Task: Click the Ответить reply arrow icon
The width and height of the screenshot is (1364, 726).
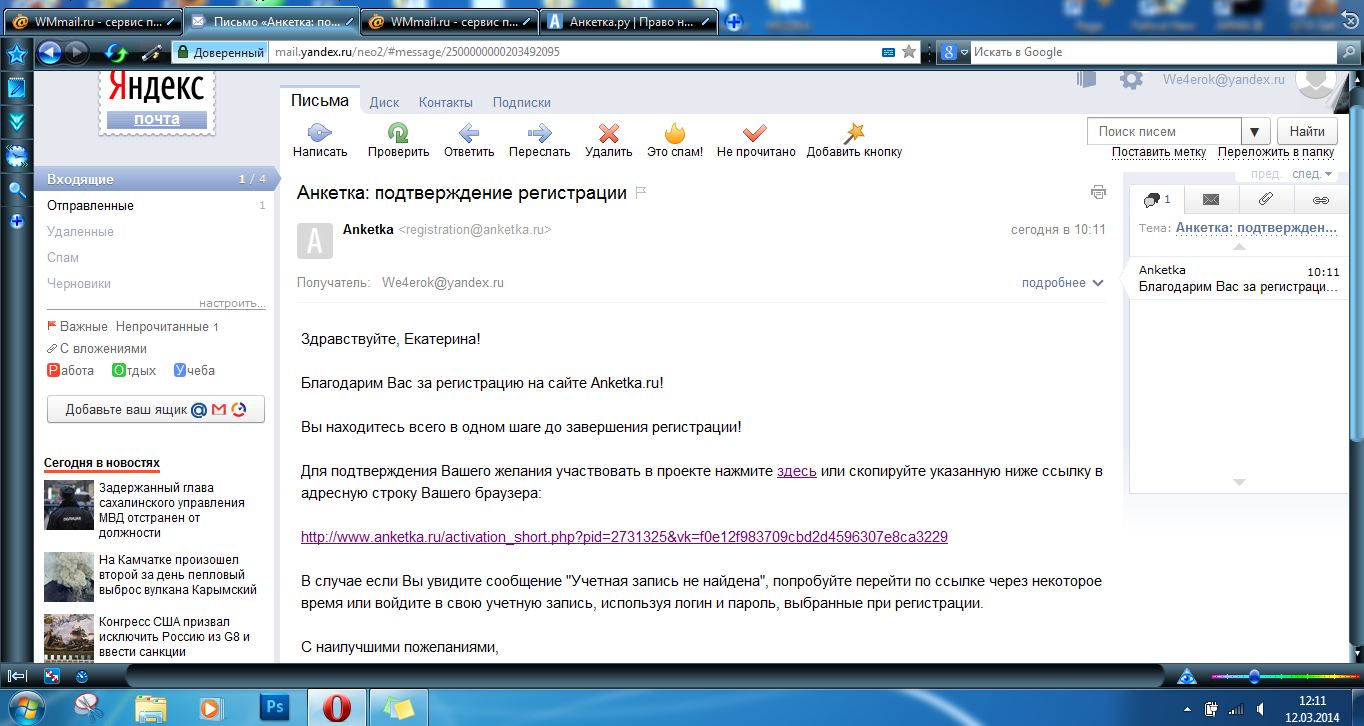Action: tap(468, 132)
